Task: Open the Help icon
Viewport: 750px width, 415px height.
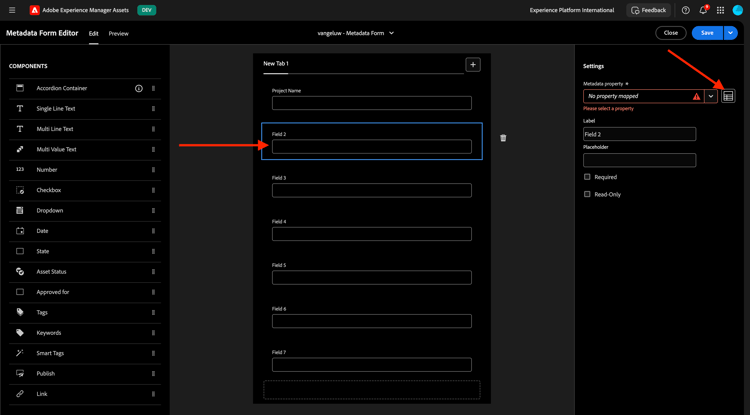Action: pyautogui.click(x=685, y=10)
